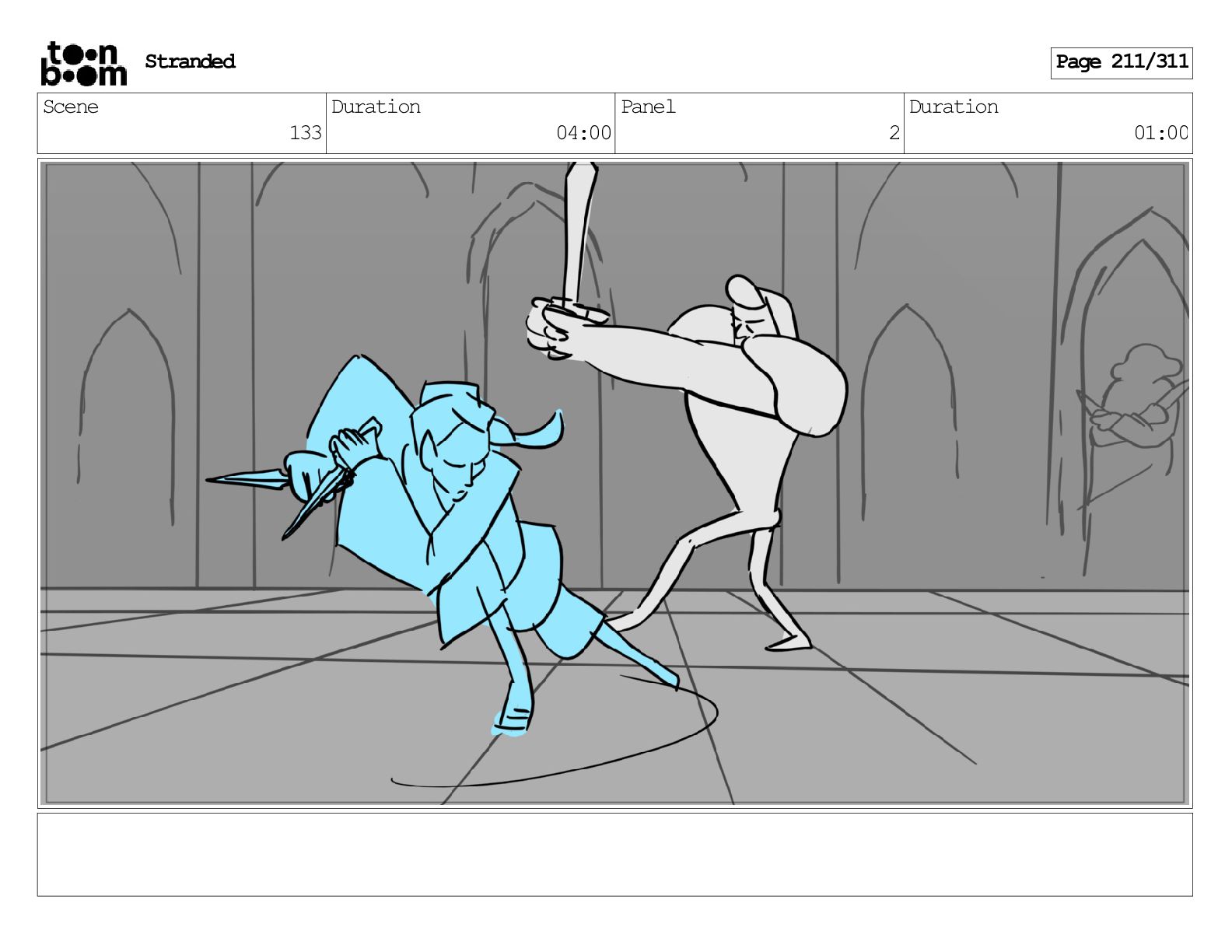Select the scene number '133'
The image size is (1232, 952).
[x=306, y=133]
